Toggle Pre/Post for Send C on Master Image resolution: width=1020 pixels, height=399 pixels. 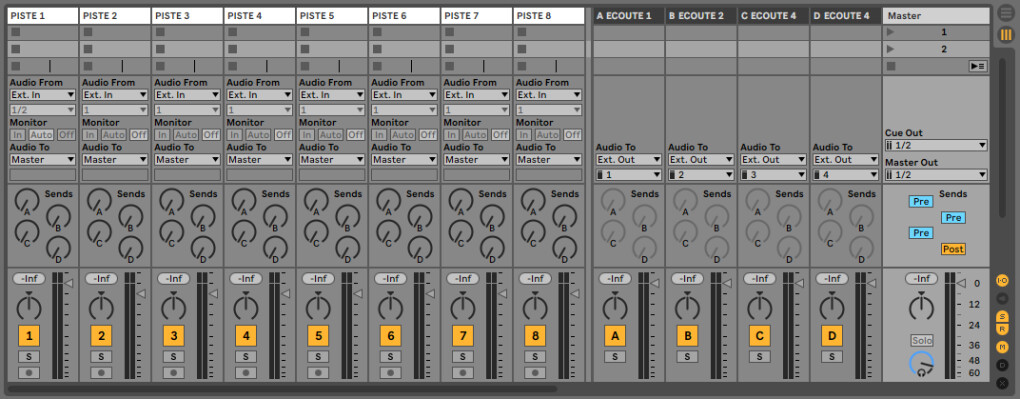point(920,233)
